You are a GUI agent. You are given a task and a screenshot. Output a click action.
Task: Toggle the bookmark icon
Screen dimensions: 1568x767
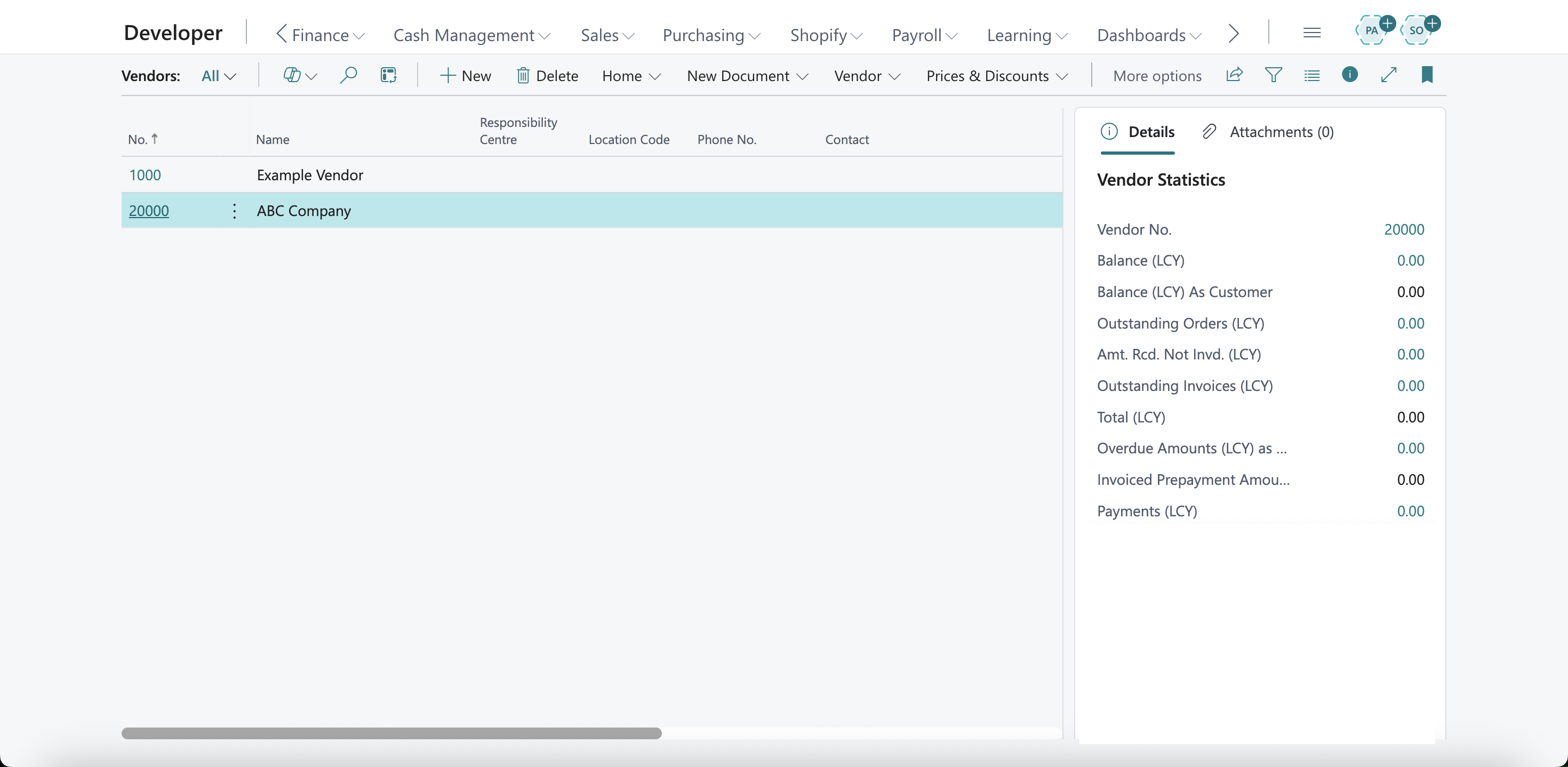click(x=1427, y=75)
